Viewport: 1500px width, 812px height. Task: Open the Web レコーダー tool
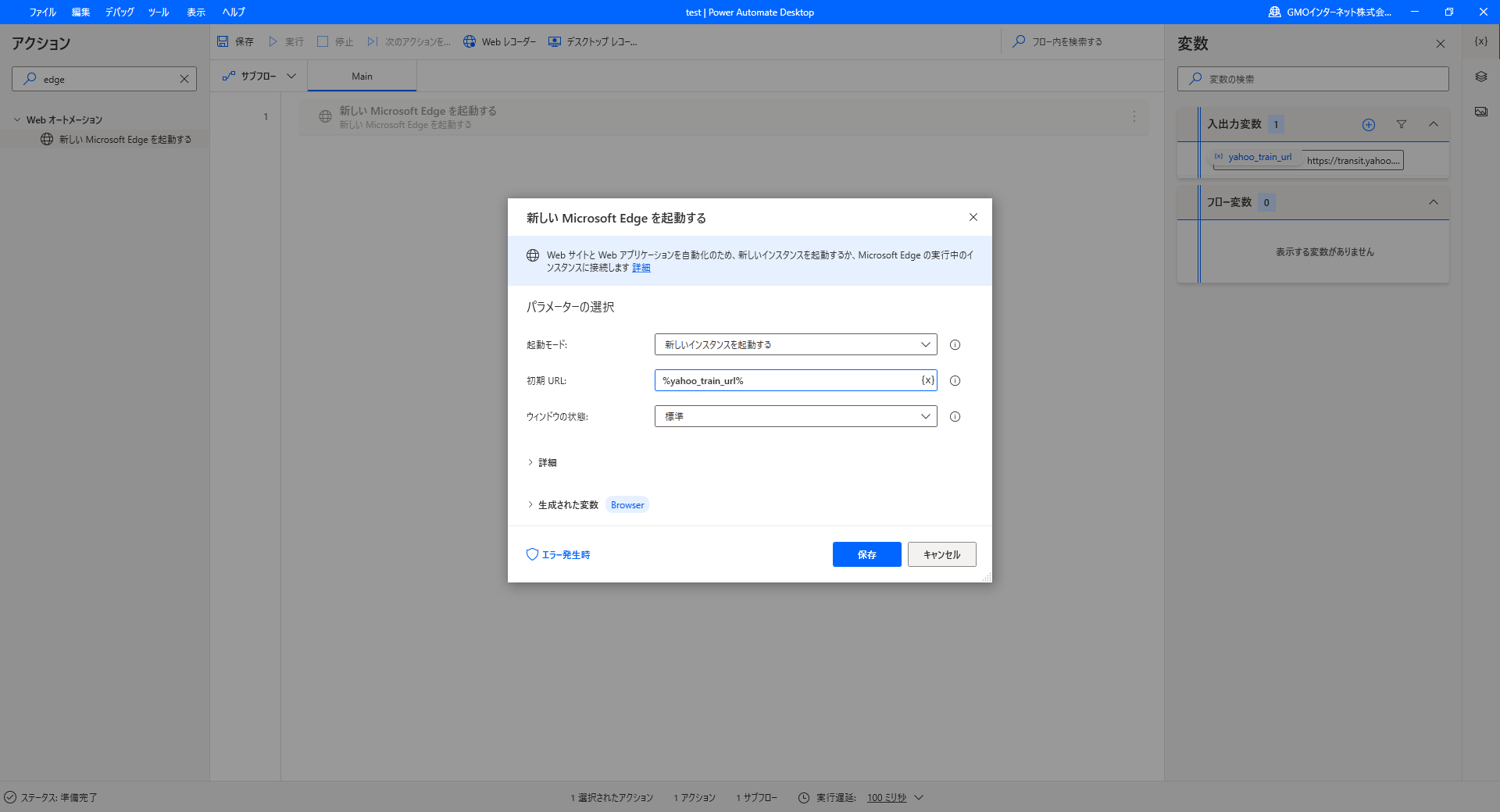pyautogui.click(x=499, y=41)
